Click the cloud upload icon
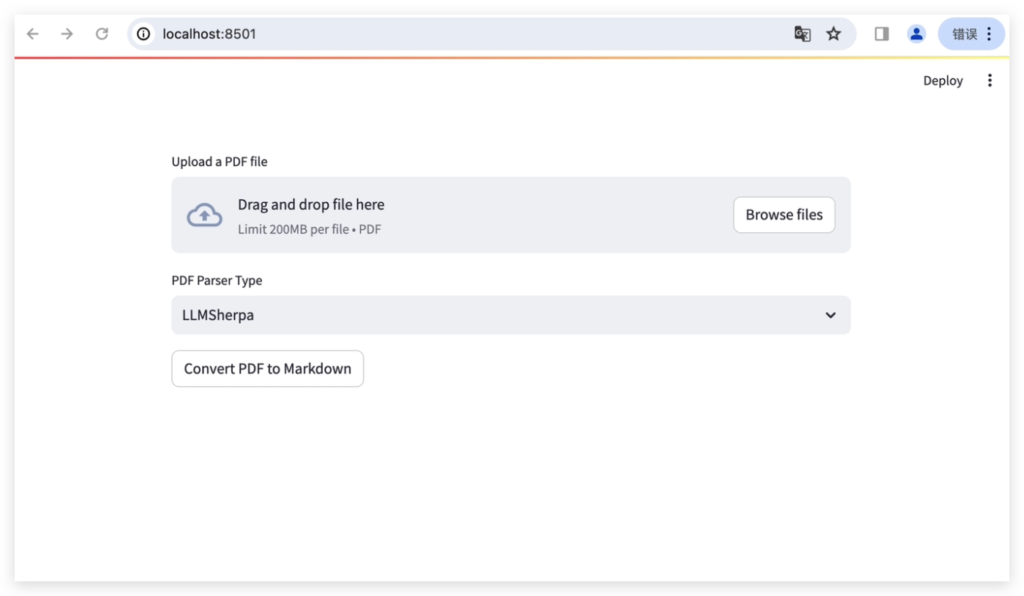 tap(204, 215)
